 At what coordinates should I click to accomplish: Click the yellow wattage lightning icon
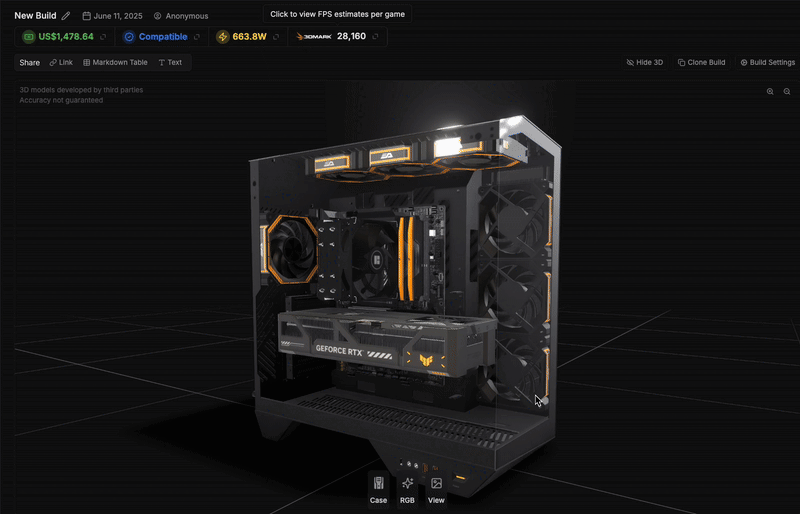222,37
